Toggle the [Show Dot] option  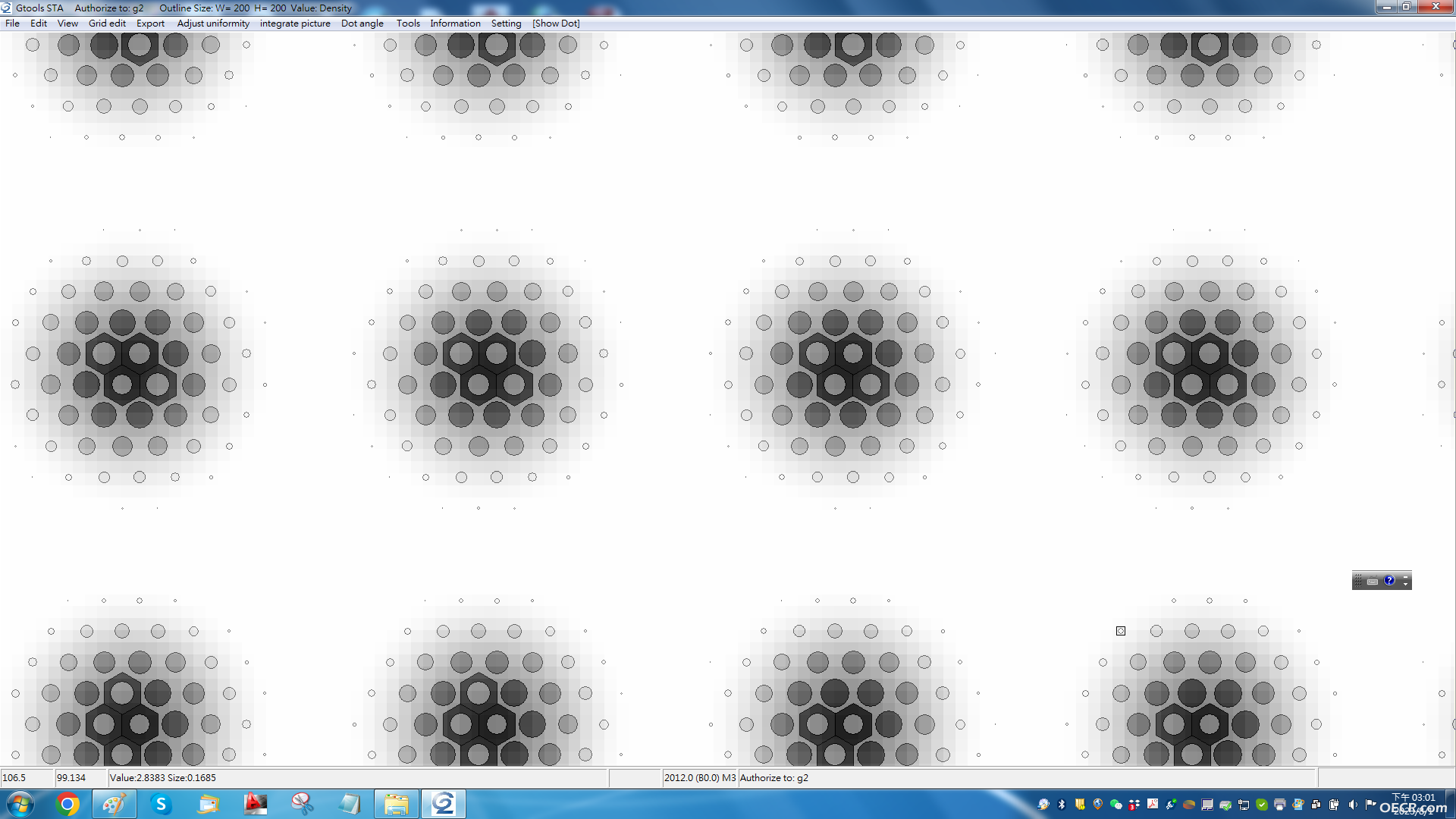point(556,24)
